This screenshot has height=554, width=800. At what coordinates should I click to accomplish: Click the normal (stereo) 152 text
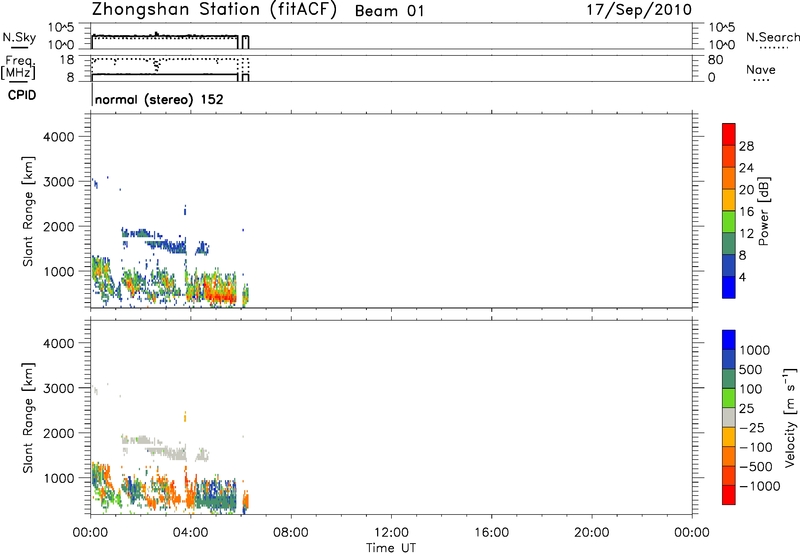pyautogui.click(x=159, y=99)
